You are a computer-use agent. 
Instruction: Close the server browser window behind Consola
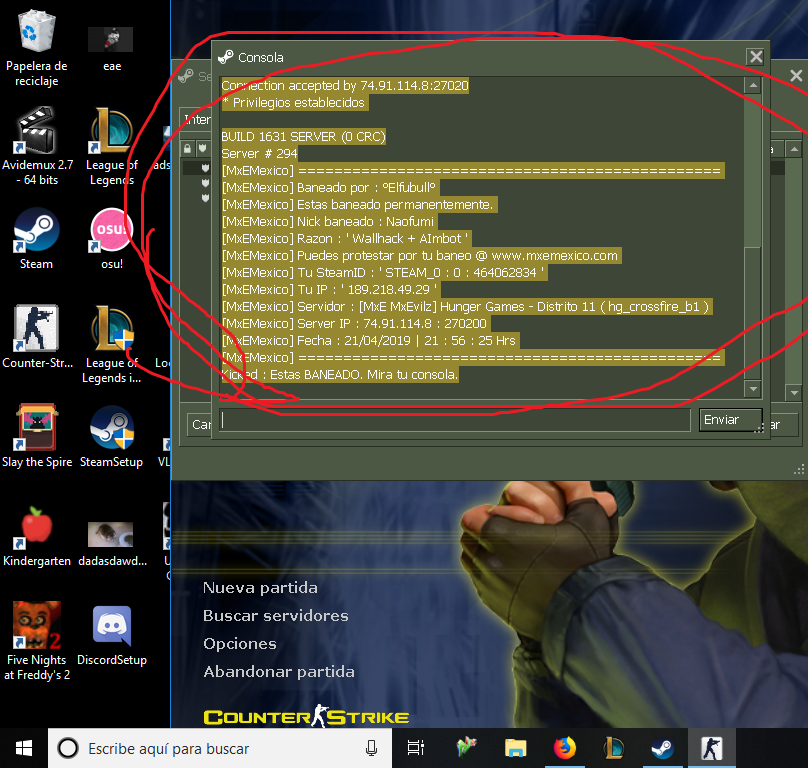pyautogui.click(x=796, y=76)
